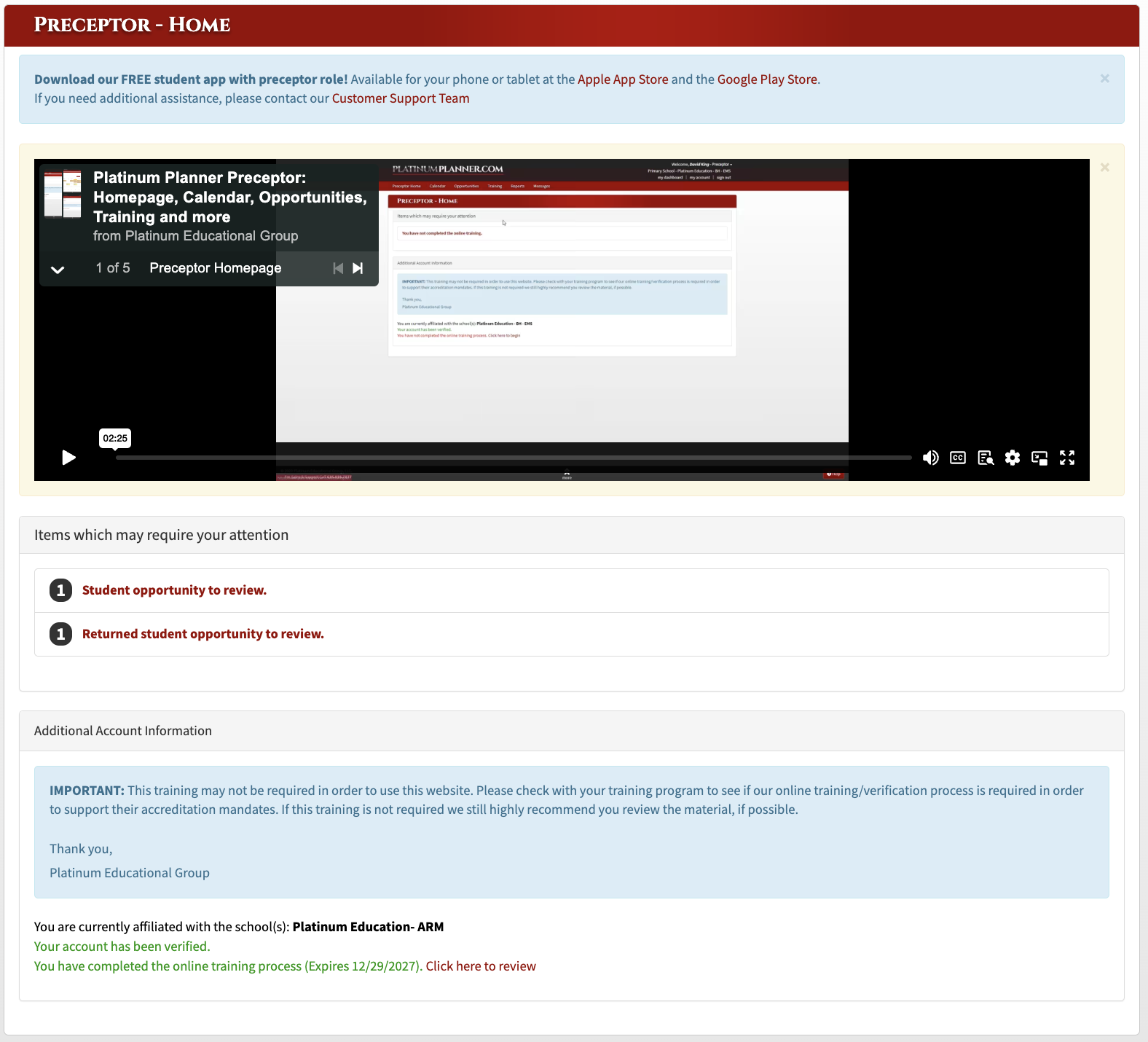
Task: Mute the video volume
Action: click(930, 458)
